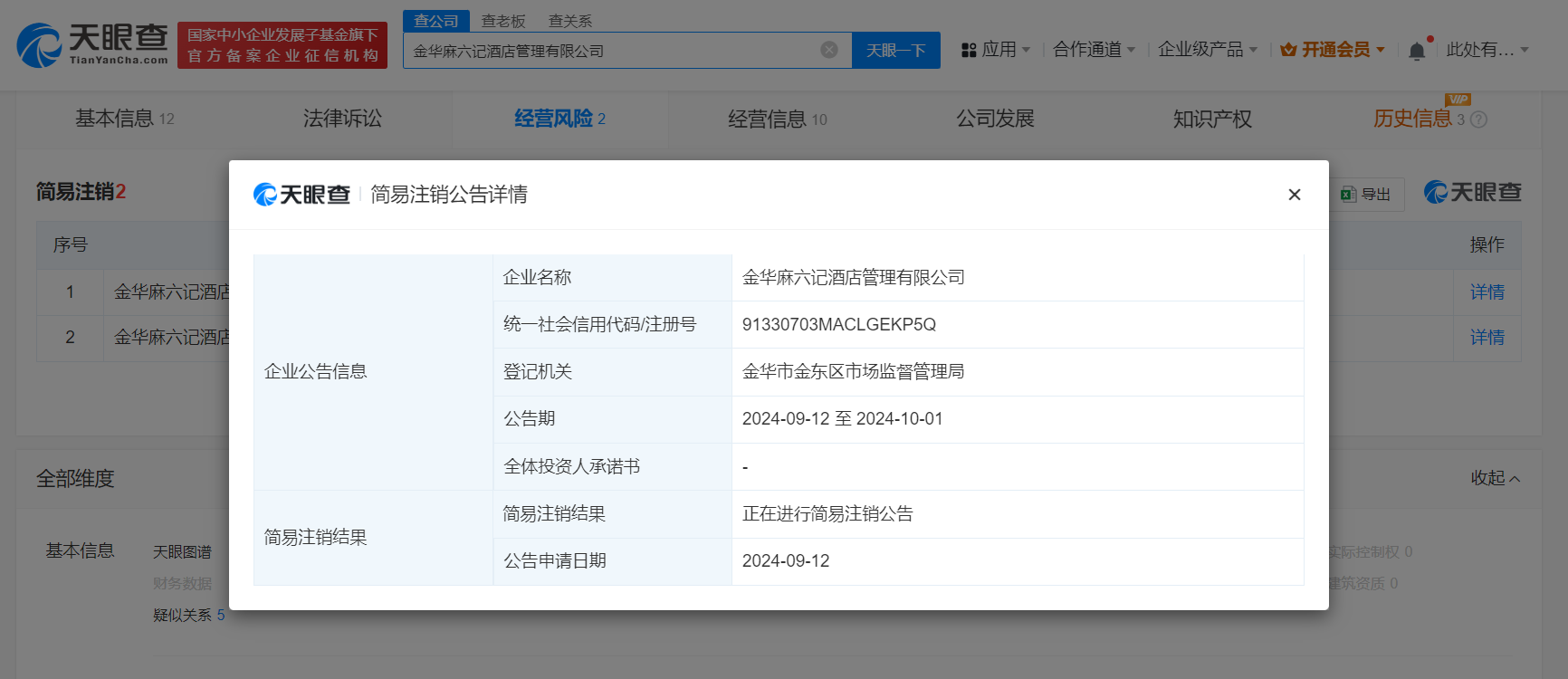
Task: Clear the search box text
Action: pos(828,50)
